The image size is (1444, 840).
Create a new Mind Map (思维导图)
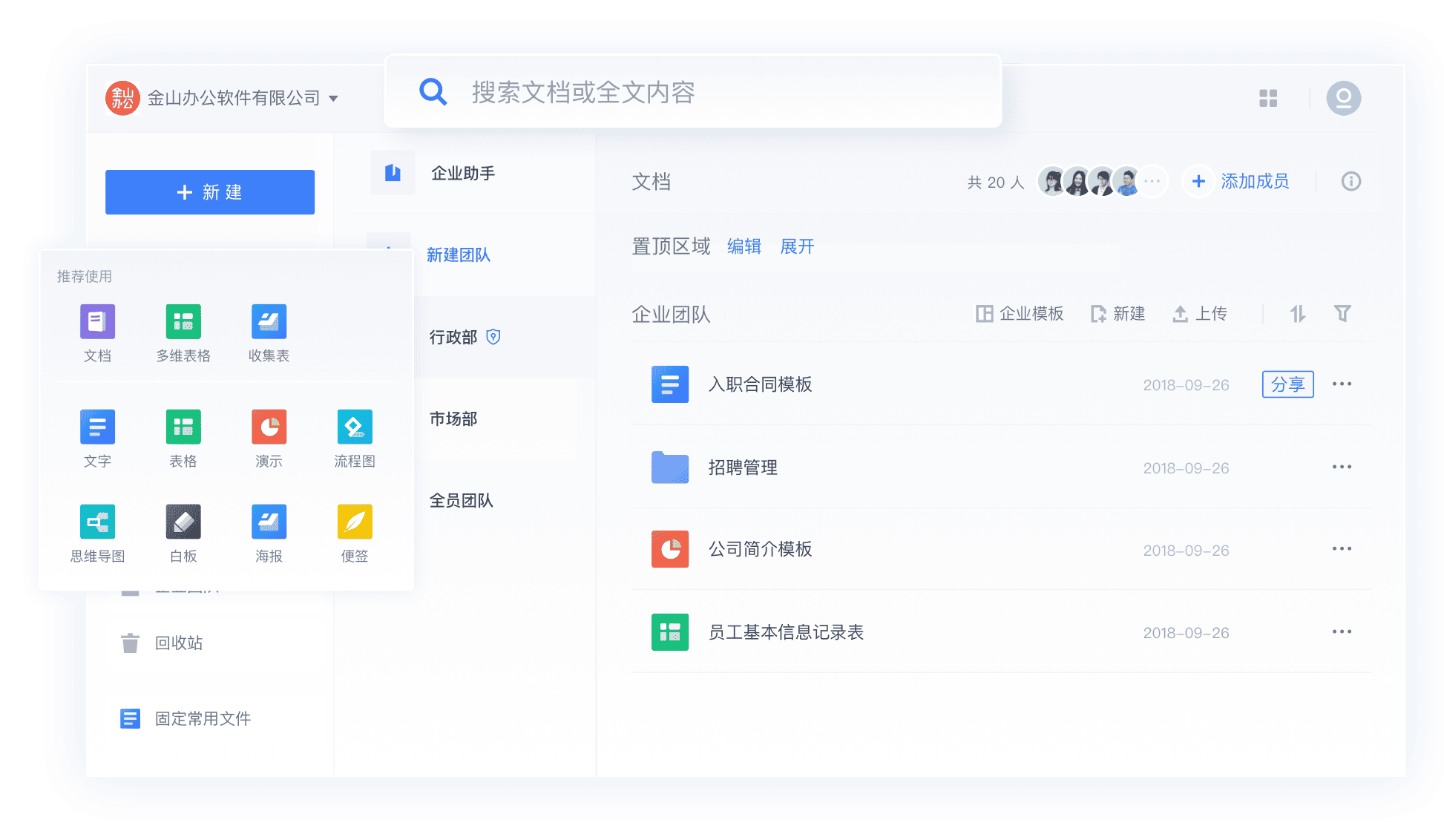click(x=97, y=522)
